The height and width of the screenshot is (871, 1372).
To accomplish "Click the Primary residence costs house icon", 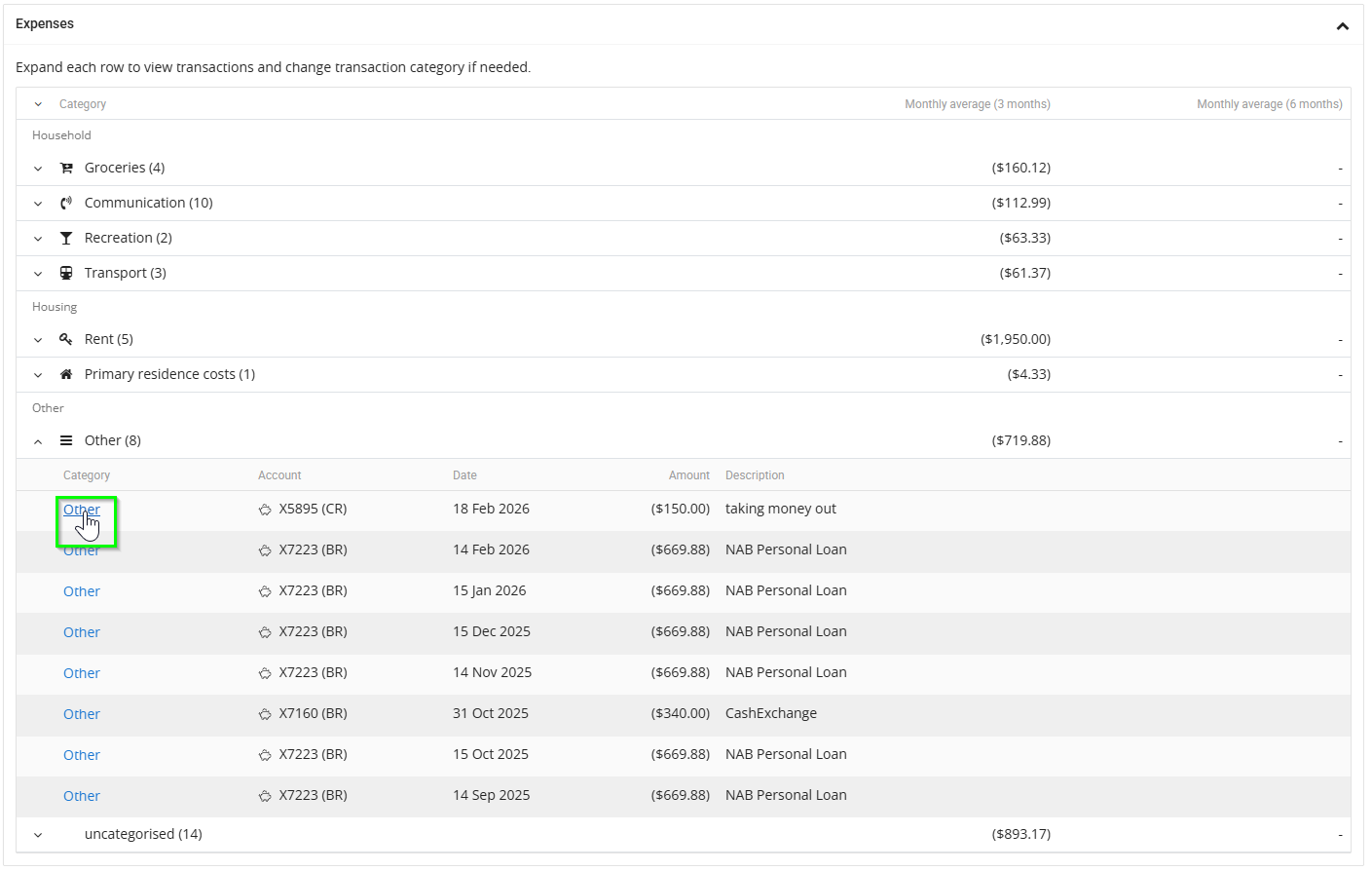I will click(66, 375).
